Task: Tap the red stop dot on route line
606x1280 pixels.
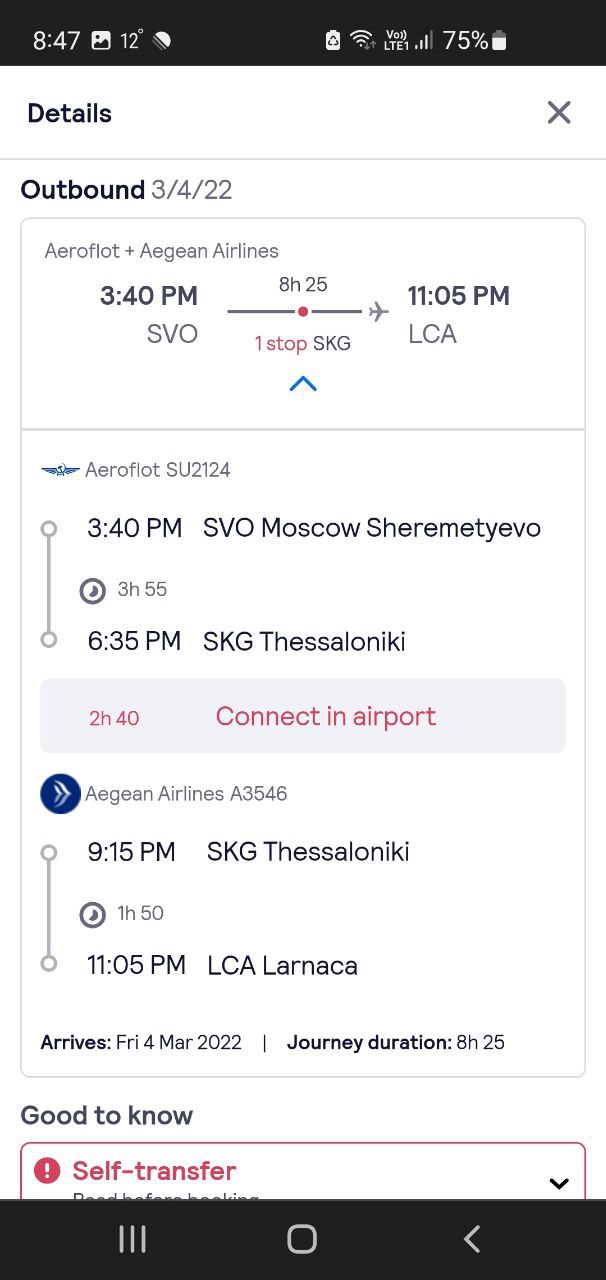Action: (303, 312)
